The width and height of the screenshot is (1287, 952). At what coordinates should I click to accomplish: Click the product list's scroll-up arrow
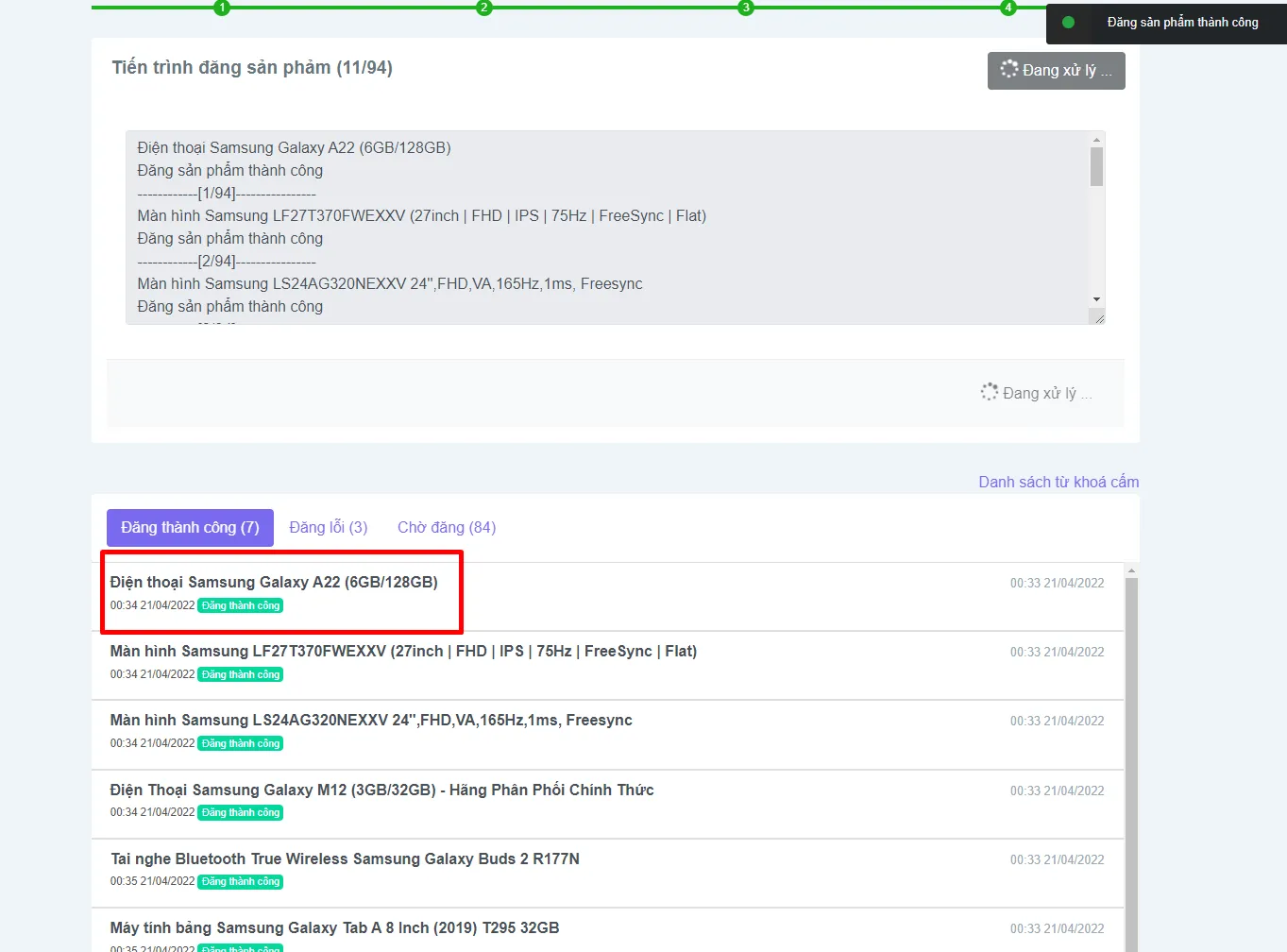tap(1131, 570)
